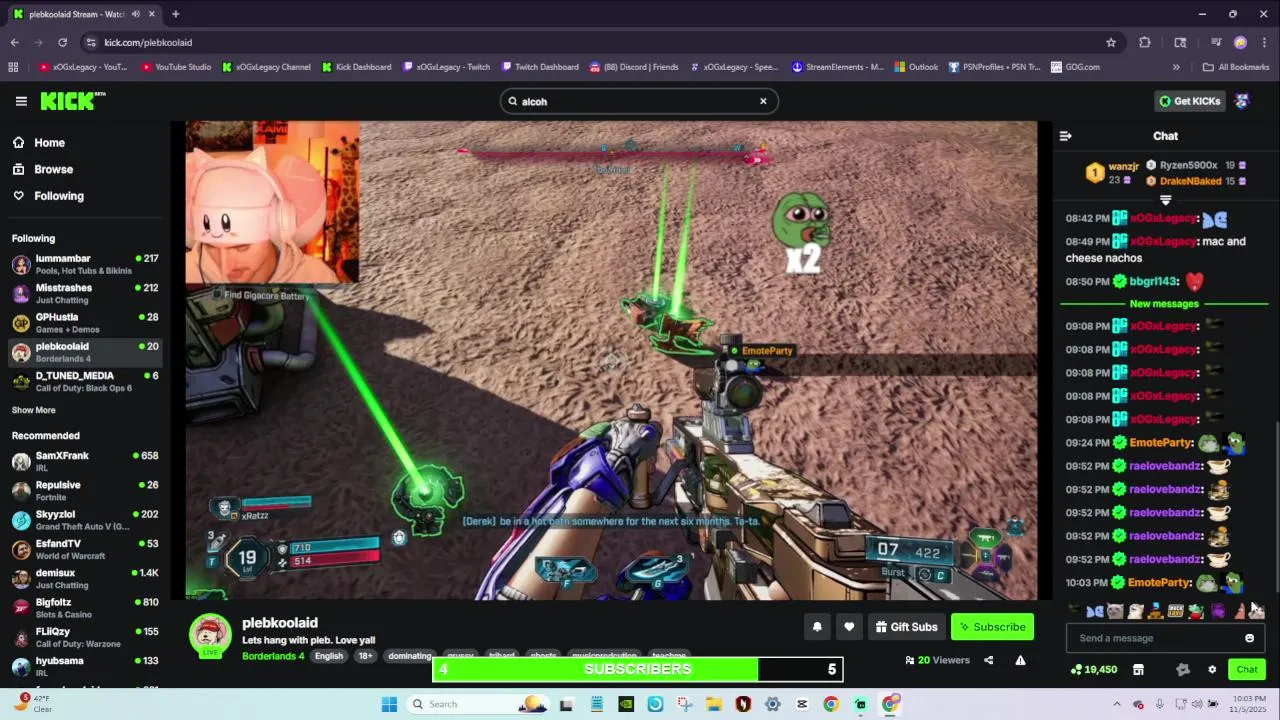Open Misstrashes channel in the sidebar
The height and width of the screenshot is (720, 1280).
85,293
